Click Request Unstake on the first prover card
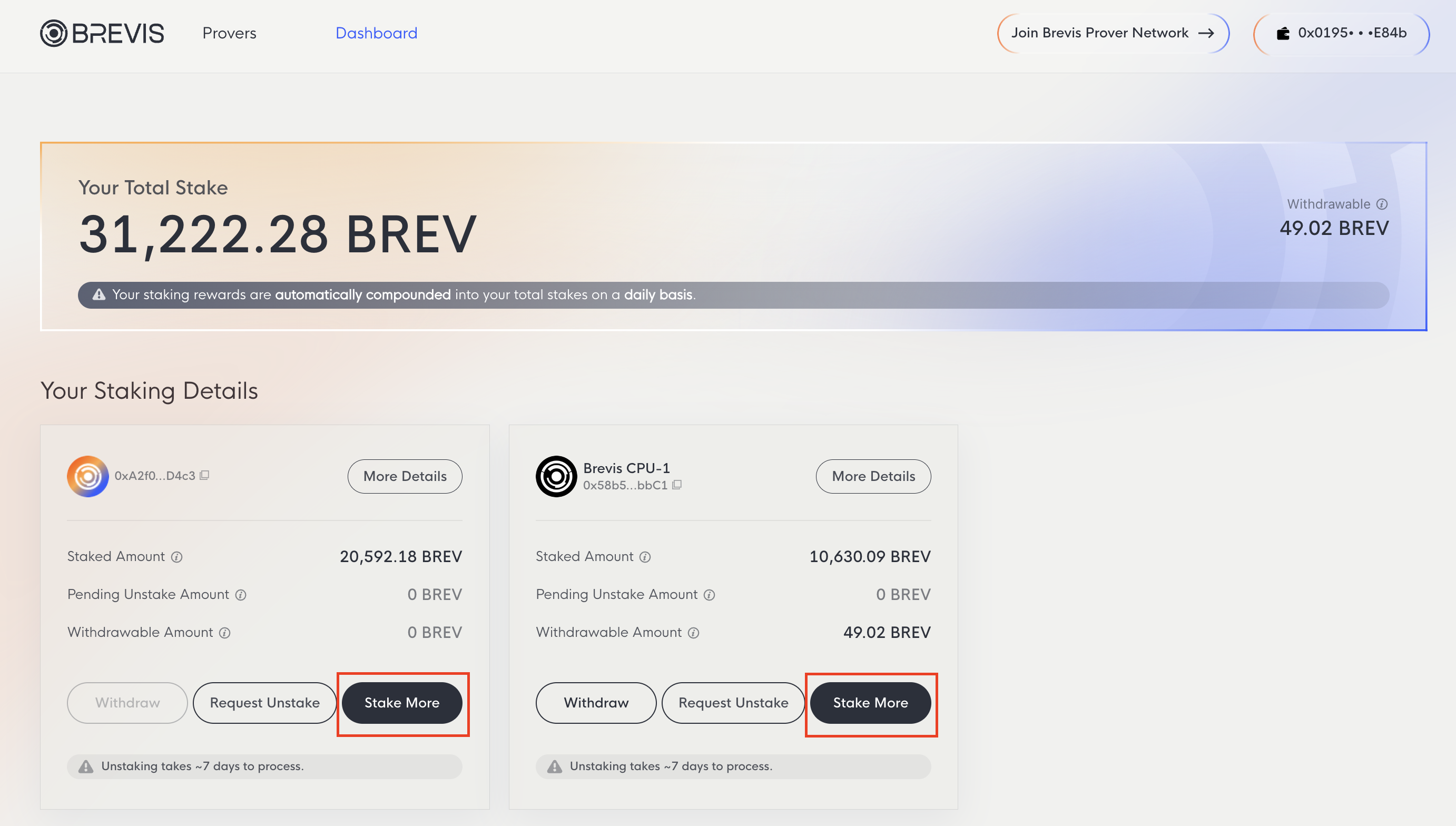The image size is (1456, 826). pyautogui.click(x=264, y=703)
